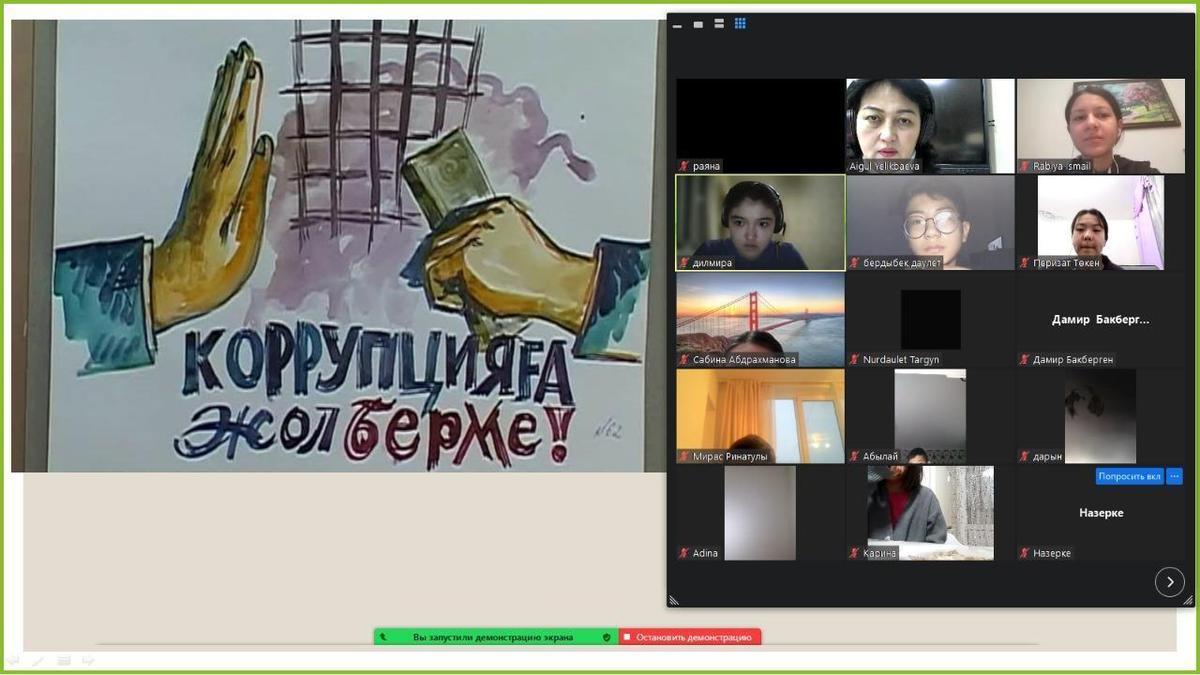
Task: Open the three-dots menu for Назерке
Action: [1175, 476]
